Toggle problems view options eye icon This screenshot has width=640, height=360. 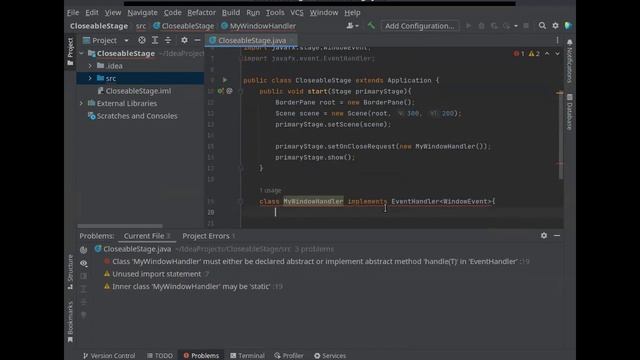tap(84, 263)
